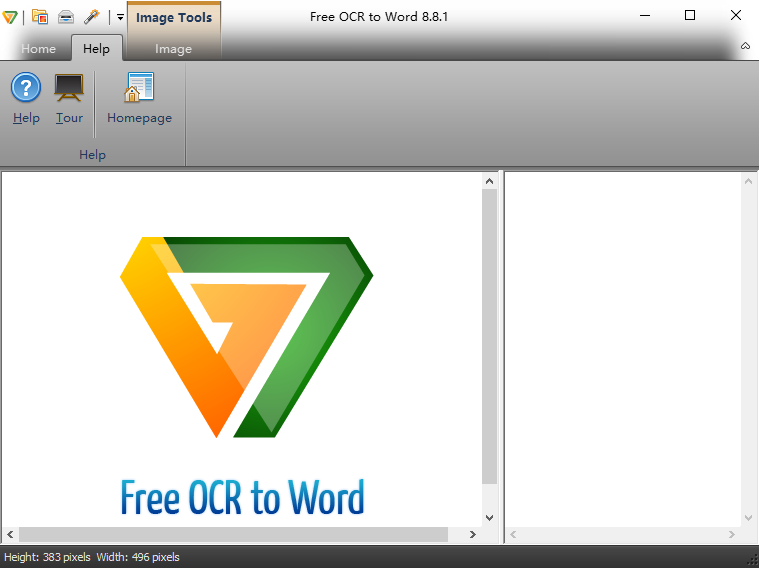
Task: Click the image pane scroll down arrow
Action: 489,518
